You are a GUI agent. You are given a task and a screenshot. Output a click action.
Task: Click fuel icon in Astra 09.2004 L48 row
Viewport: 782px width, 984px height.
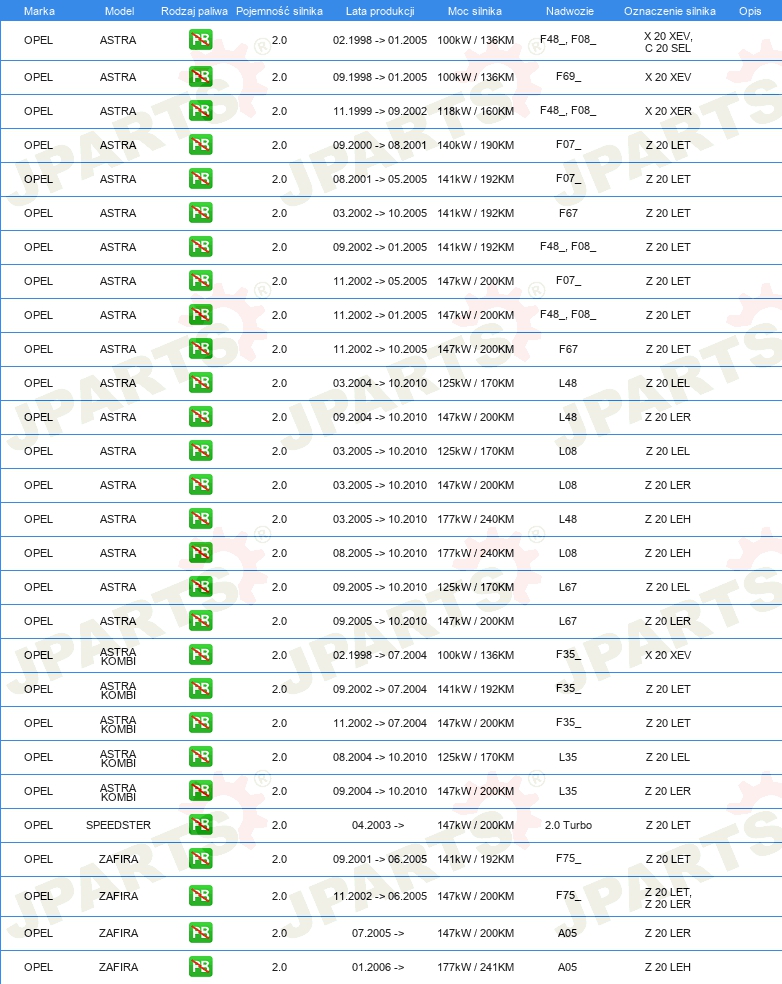point(201,417)
